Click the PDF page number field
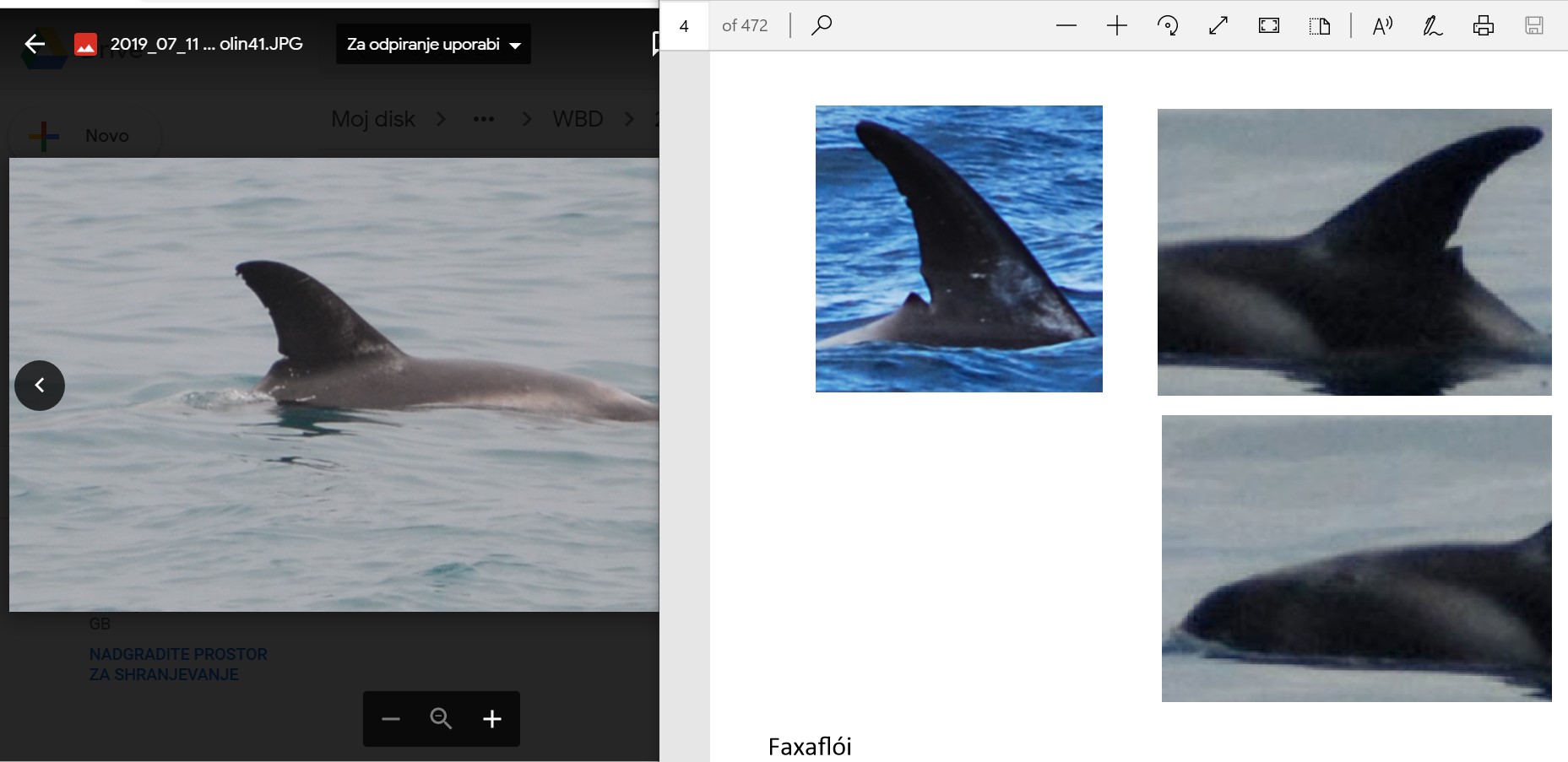 (x=684, y=26)
